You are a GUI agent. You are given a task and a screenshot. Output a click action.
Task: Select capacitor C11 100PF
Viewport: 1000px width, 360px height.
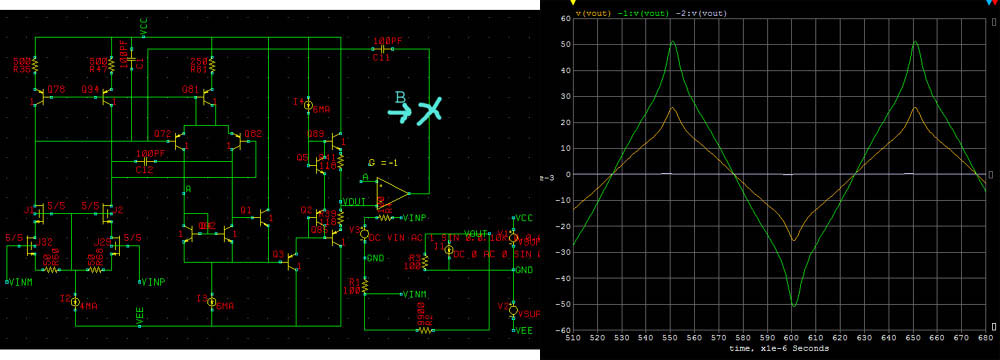coord(383,49)
